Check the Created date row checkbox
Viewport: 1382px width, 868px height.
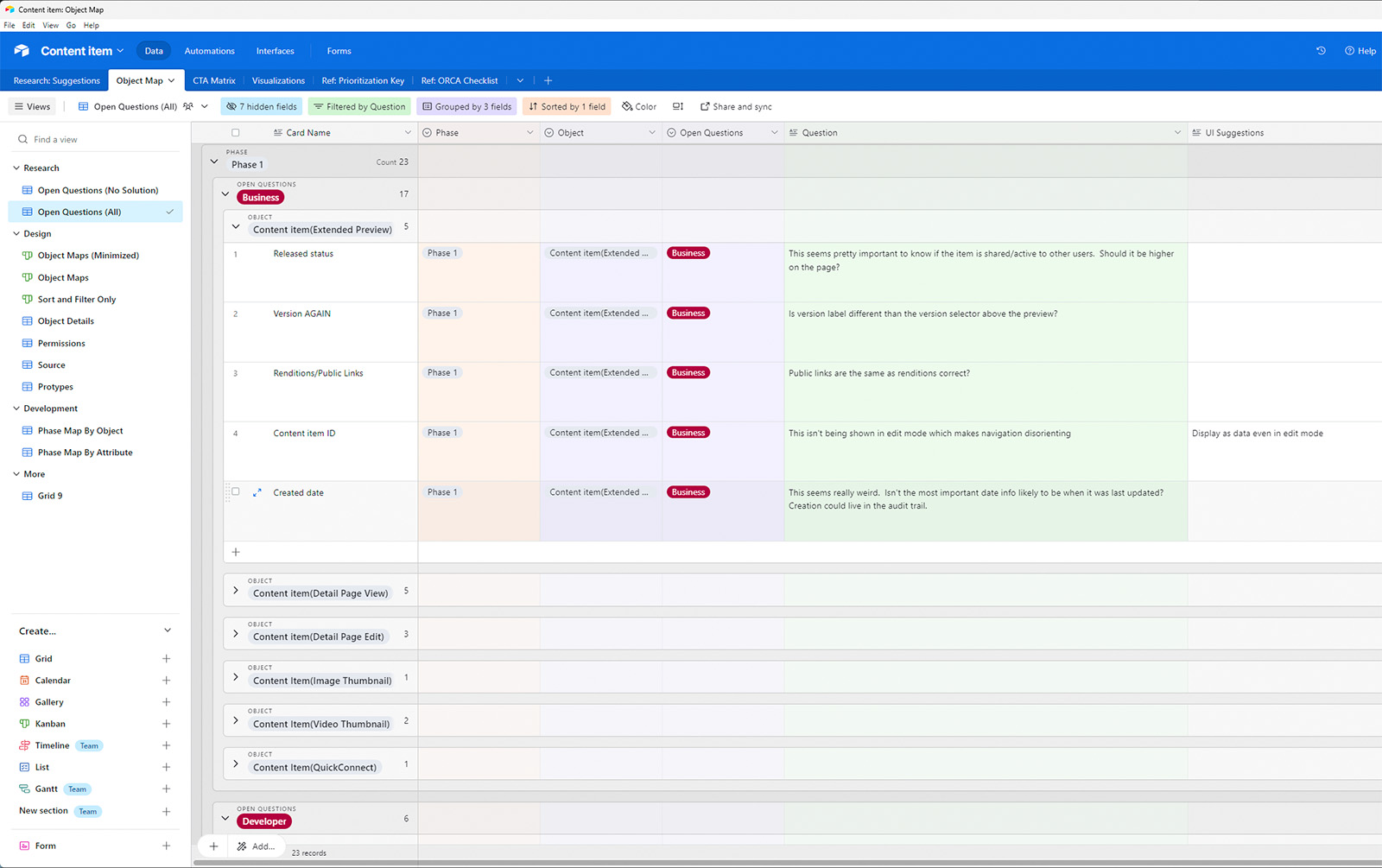pyautogui.click(x=235, y=491)
